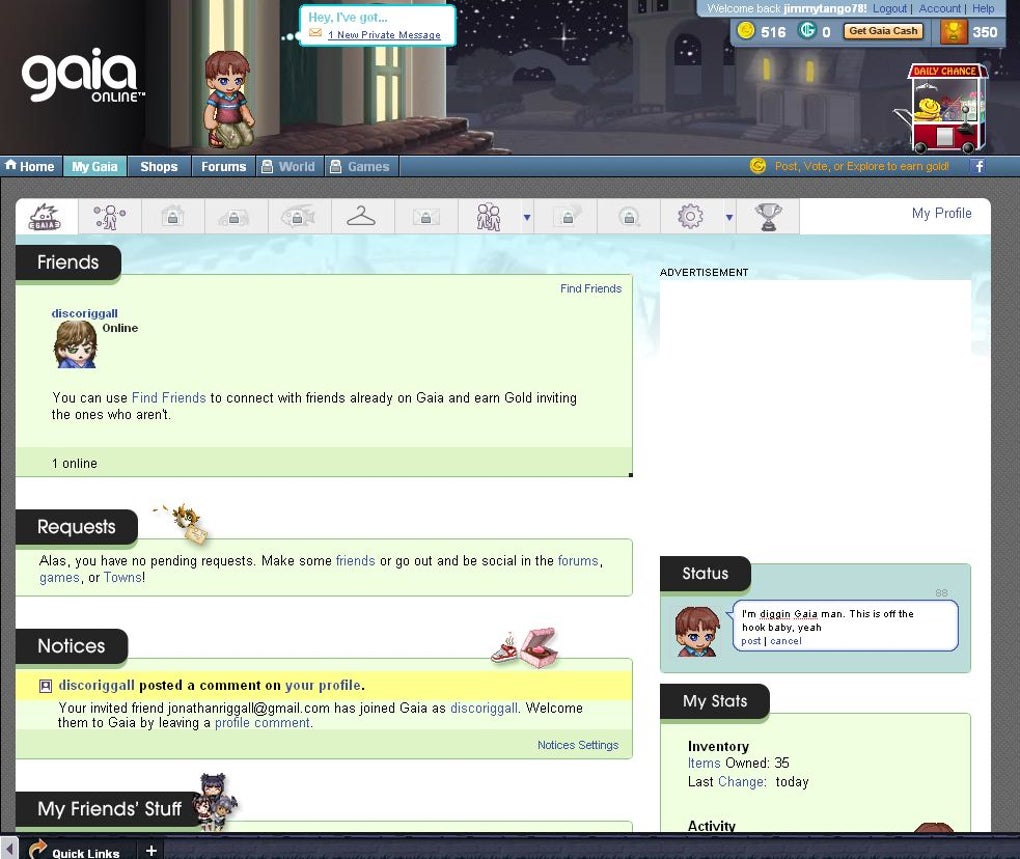Click the Change link under Inventory
Screen dimensions: 1020x859
pyautogui.click(x=741, y=782)
